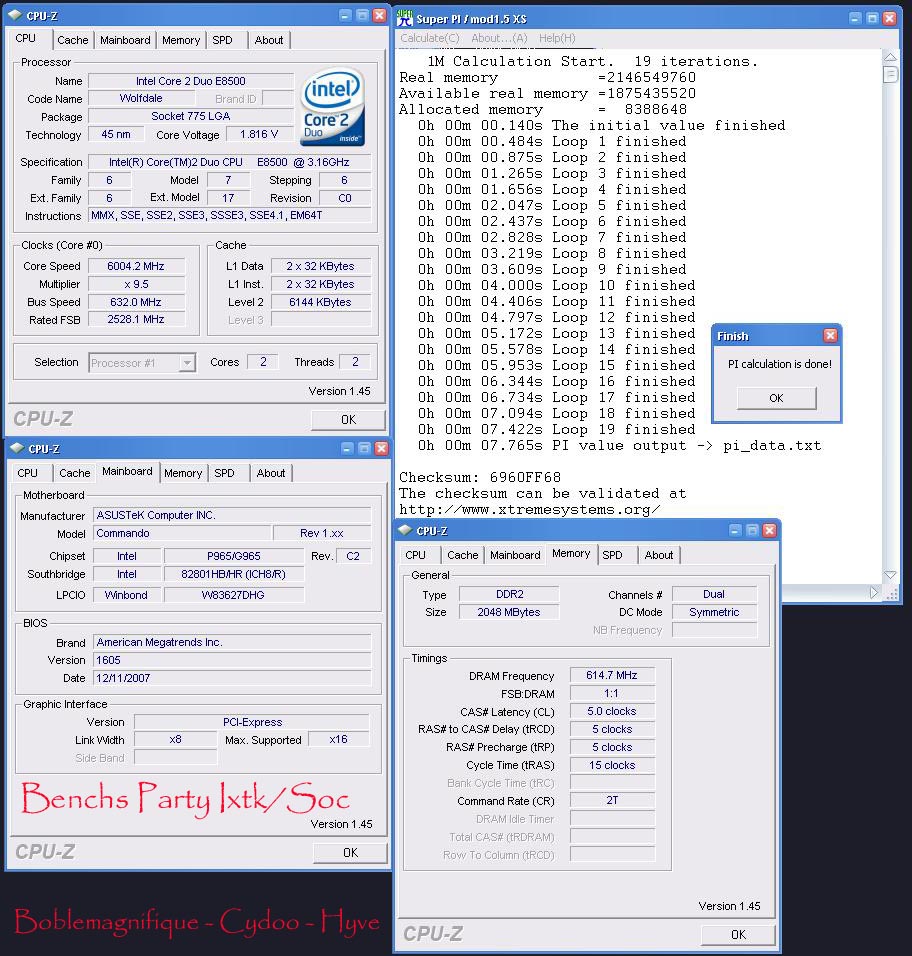Viewport: 912px width, 956px height.
Task: Click the CAS# Latency value 5.0 clocks
Action: (x=612, y=712)
